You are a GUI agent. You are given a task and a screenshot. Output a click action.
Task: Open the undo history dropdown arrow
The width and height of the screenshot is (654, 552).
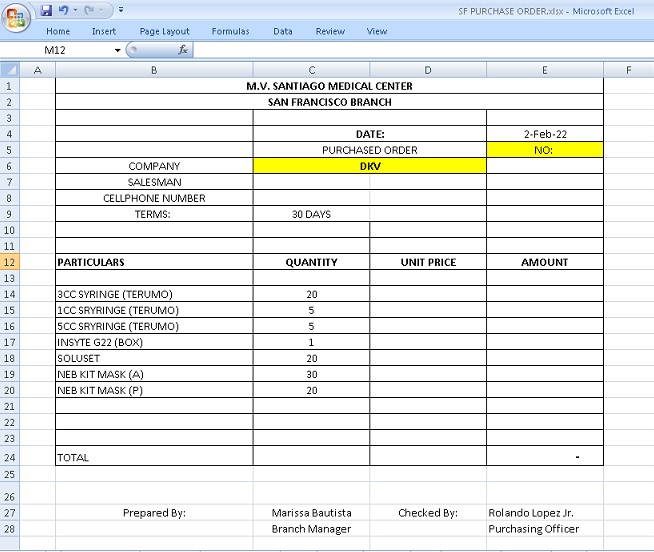[75, 10]
